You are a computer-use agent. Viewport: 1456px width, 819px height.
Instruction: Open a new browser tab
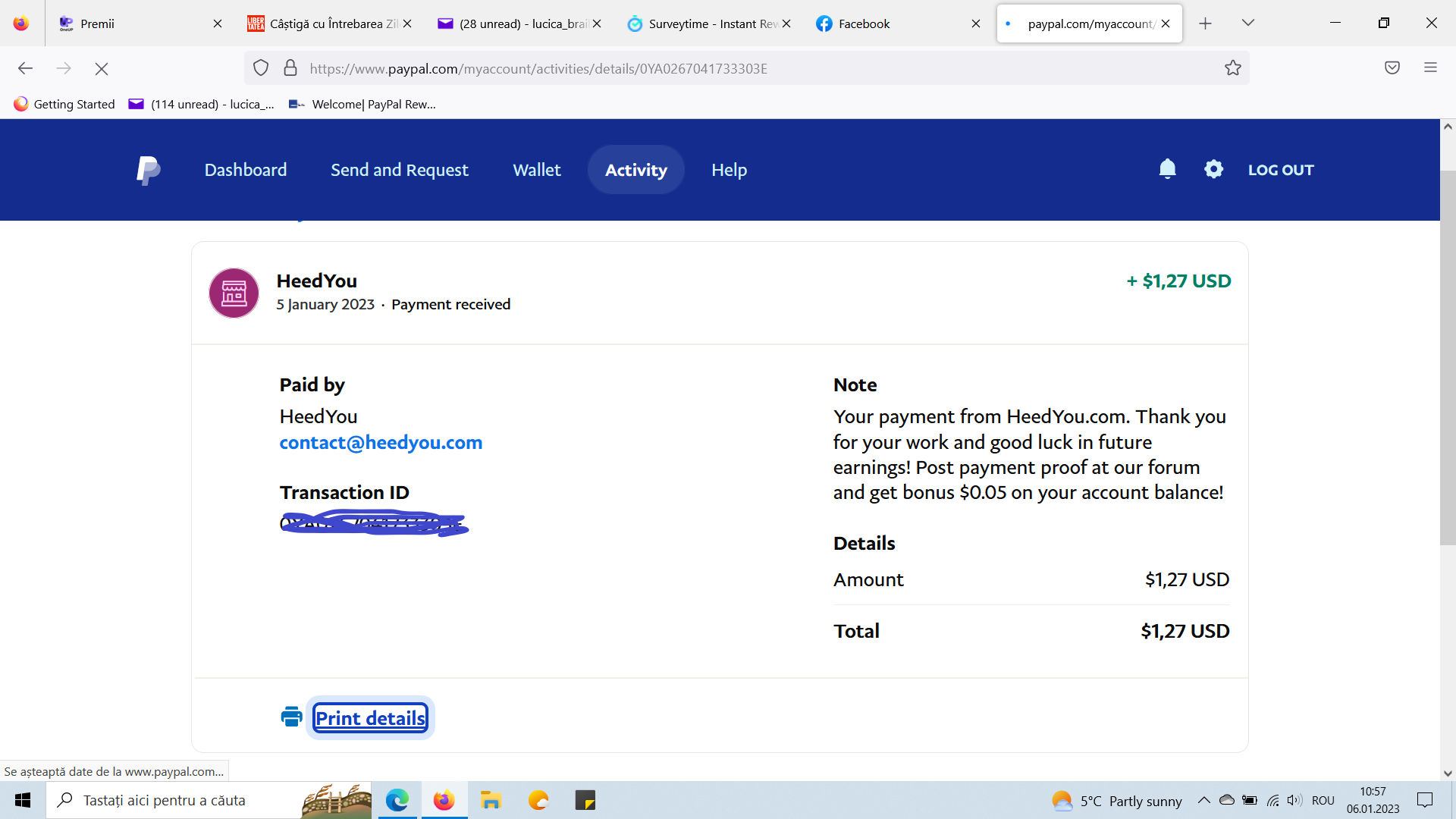pyautogui.click(x=1205, y=24)
